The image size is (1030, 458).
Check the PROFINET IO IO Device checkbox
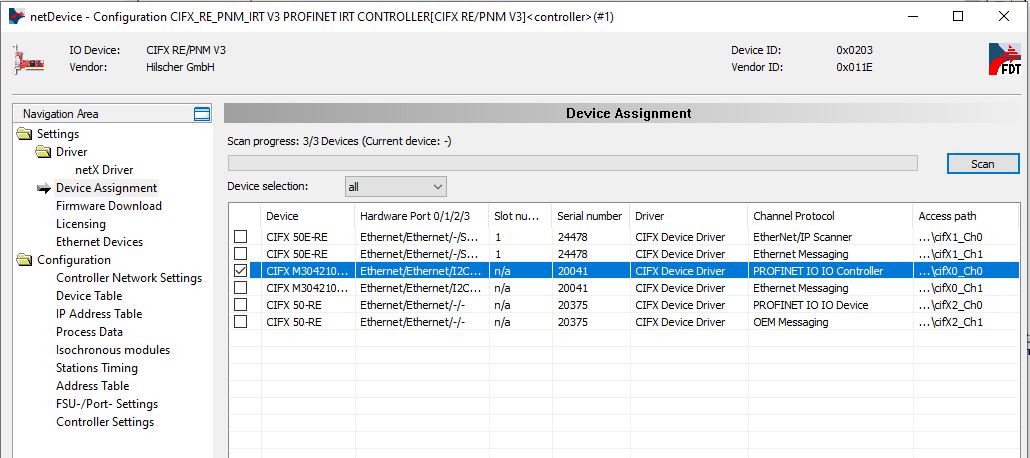241,305
